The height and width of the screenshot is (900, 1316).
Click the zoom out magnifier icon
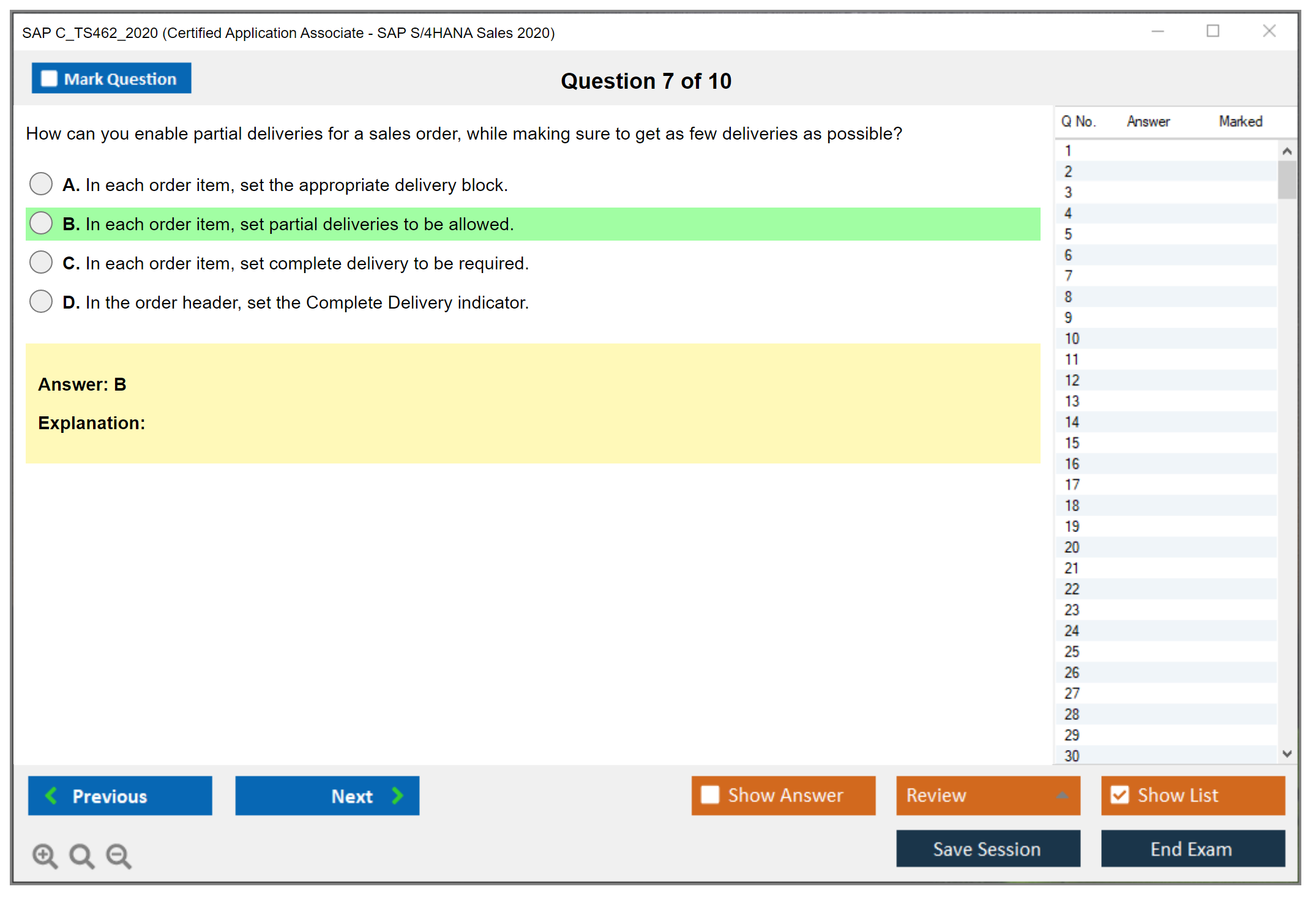coord(119,855)
